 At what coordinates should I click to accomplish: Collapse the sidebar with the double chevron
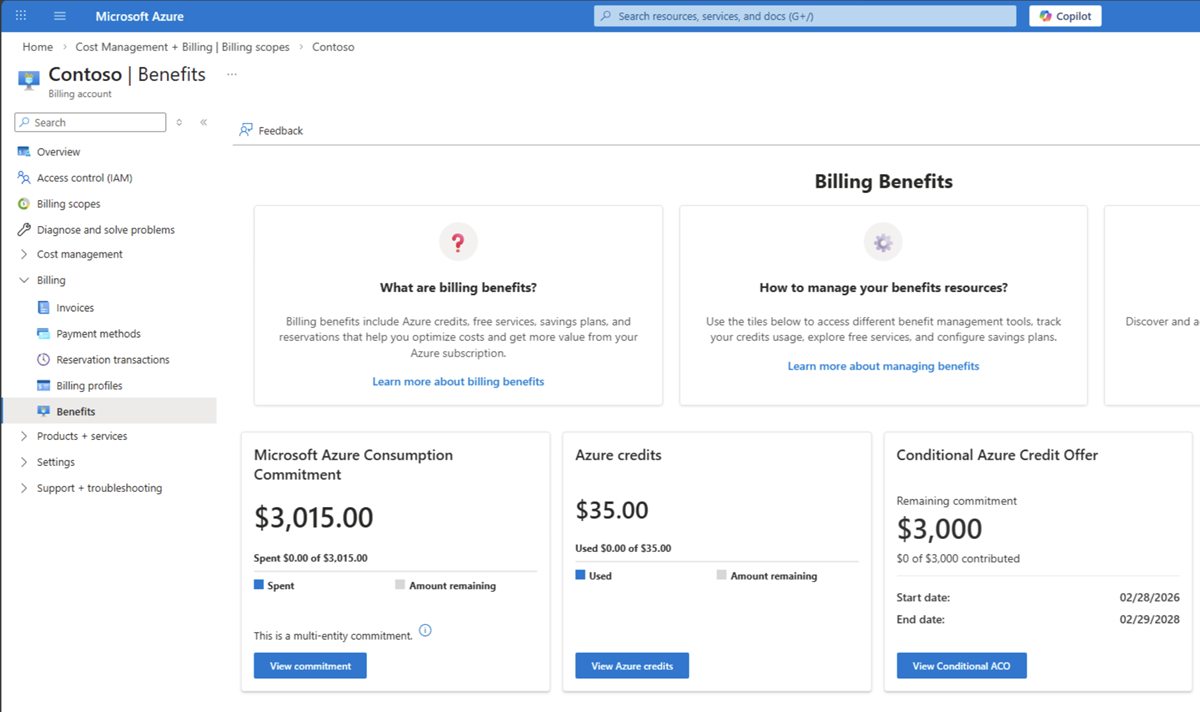click(x=203, y=122)
